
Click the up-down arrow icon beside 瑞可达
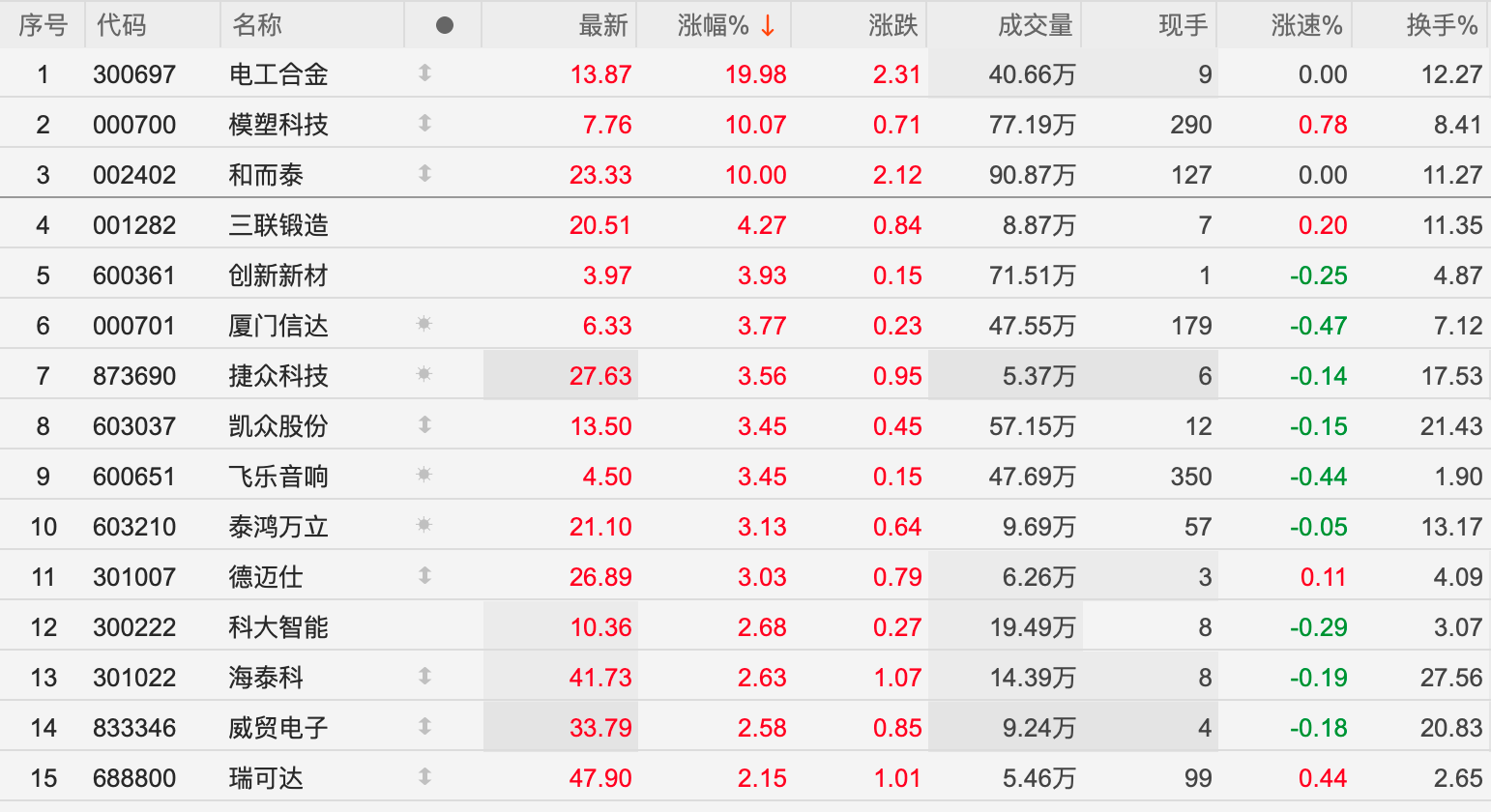[x=424, y=777]
